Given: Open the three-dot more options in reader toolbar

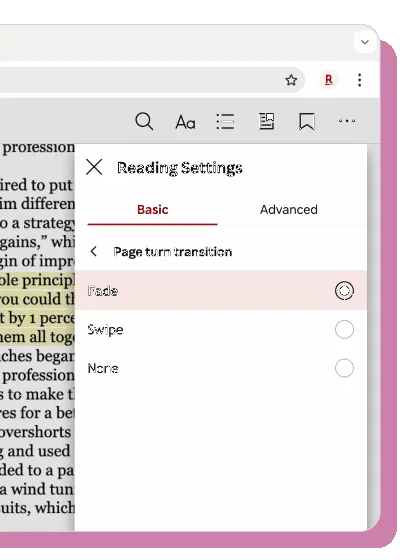Looking at the screenshot, I should tap(347, 121).
